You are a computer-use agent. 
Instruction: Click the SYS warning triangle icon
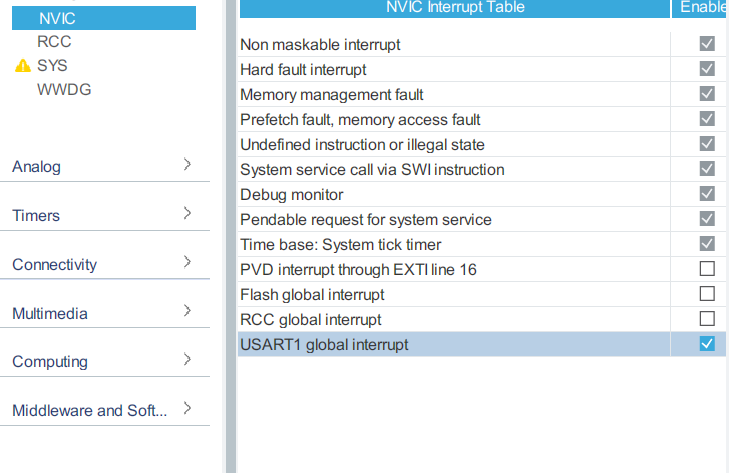click(x=23, y=66)
